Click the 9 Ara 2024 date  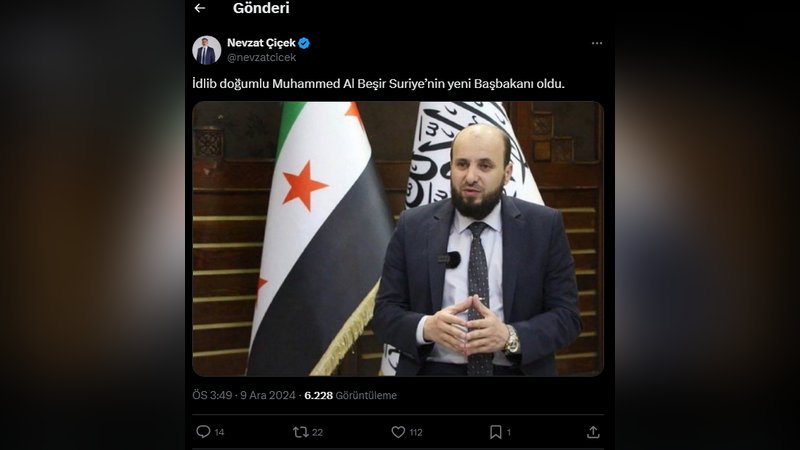(x=268, y=395)
